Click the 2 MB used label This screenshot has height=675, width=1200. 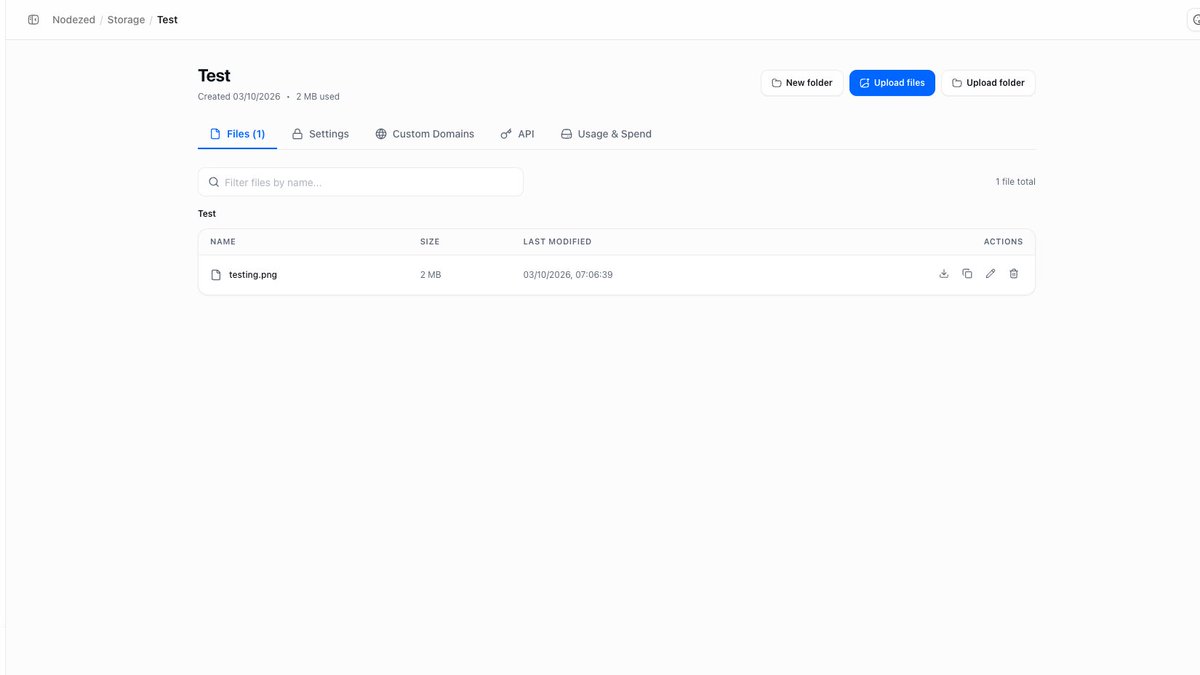[x=318, y=97]
